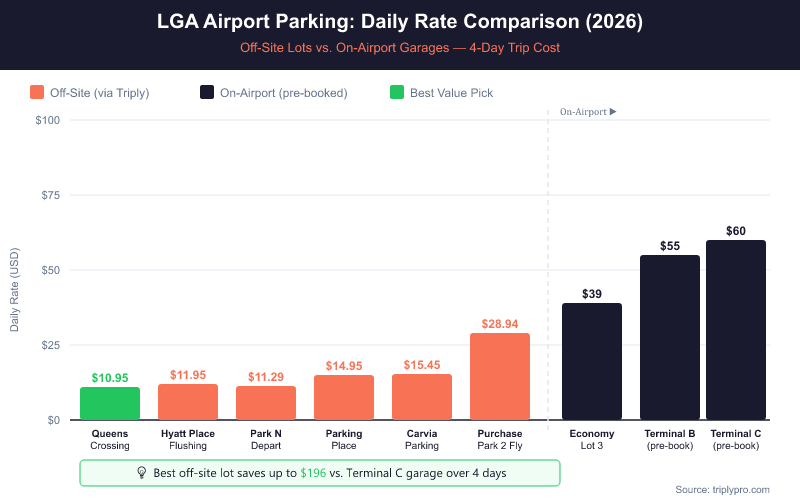Click the lightbulb icon in savings banner

pos(141,473)
